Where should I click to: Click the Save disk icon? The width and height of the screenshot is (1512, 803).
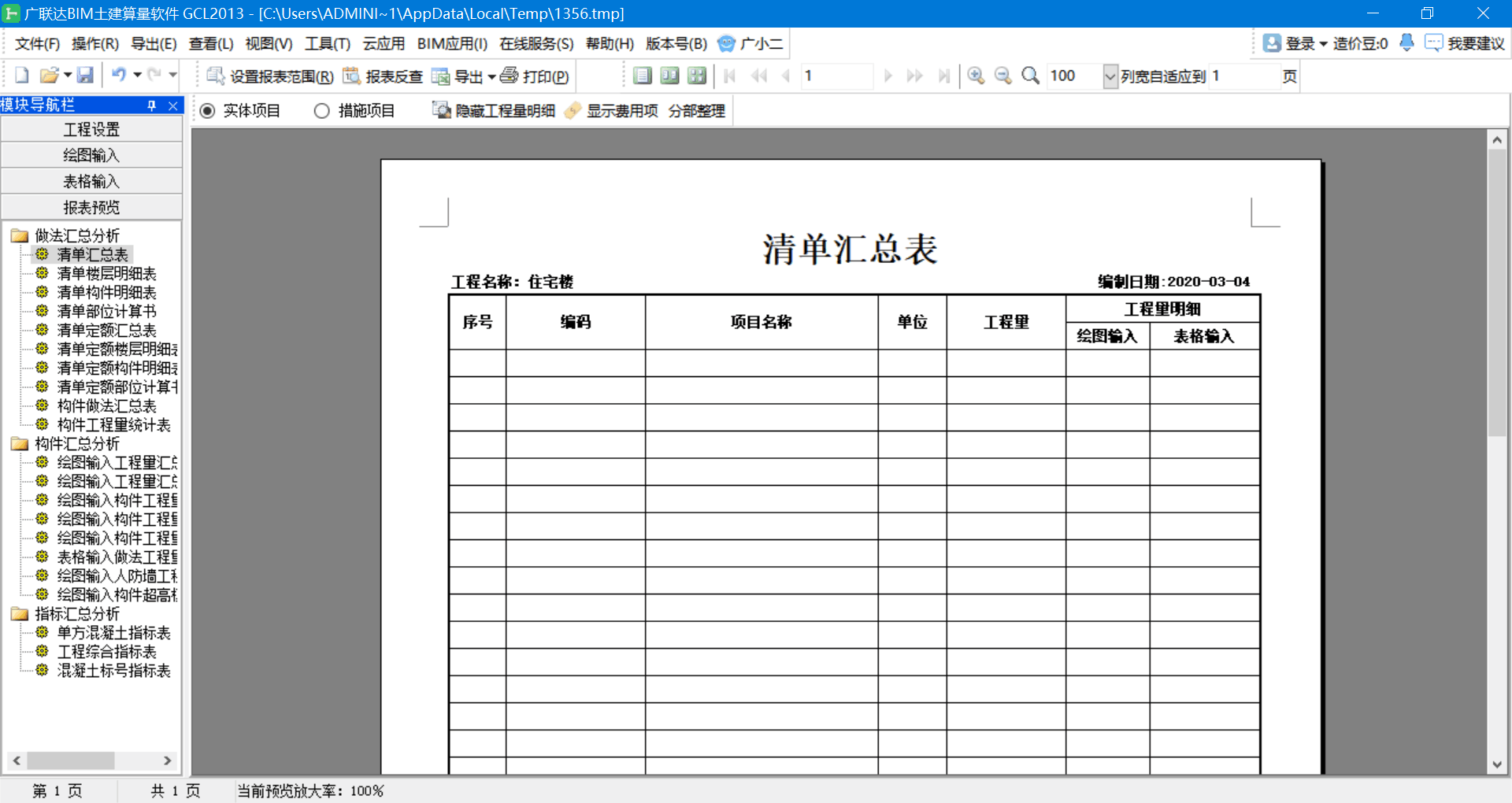tap(85, 76)
